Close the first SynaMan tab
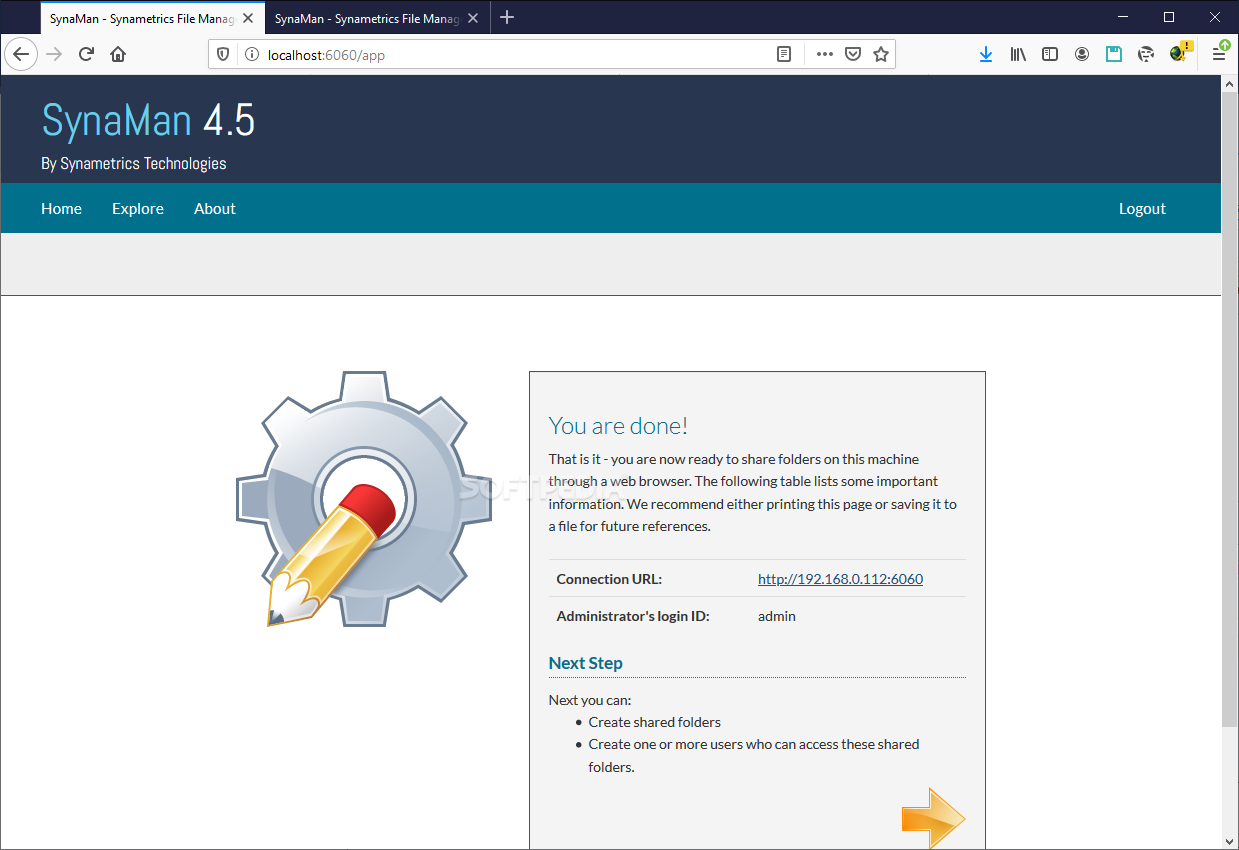Screen dimensions: 1239x850 tap(248, 18)
